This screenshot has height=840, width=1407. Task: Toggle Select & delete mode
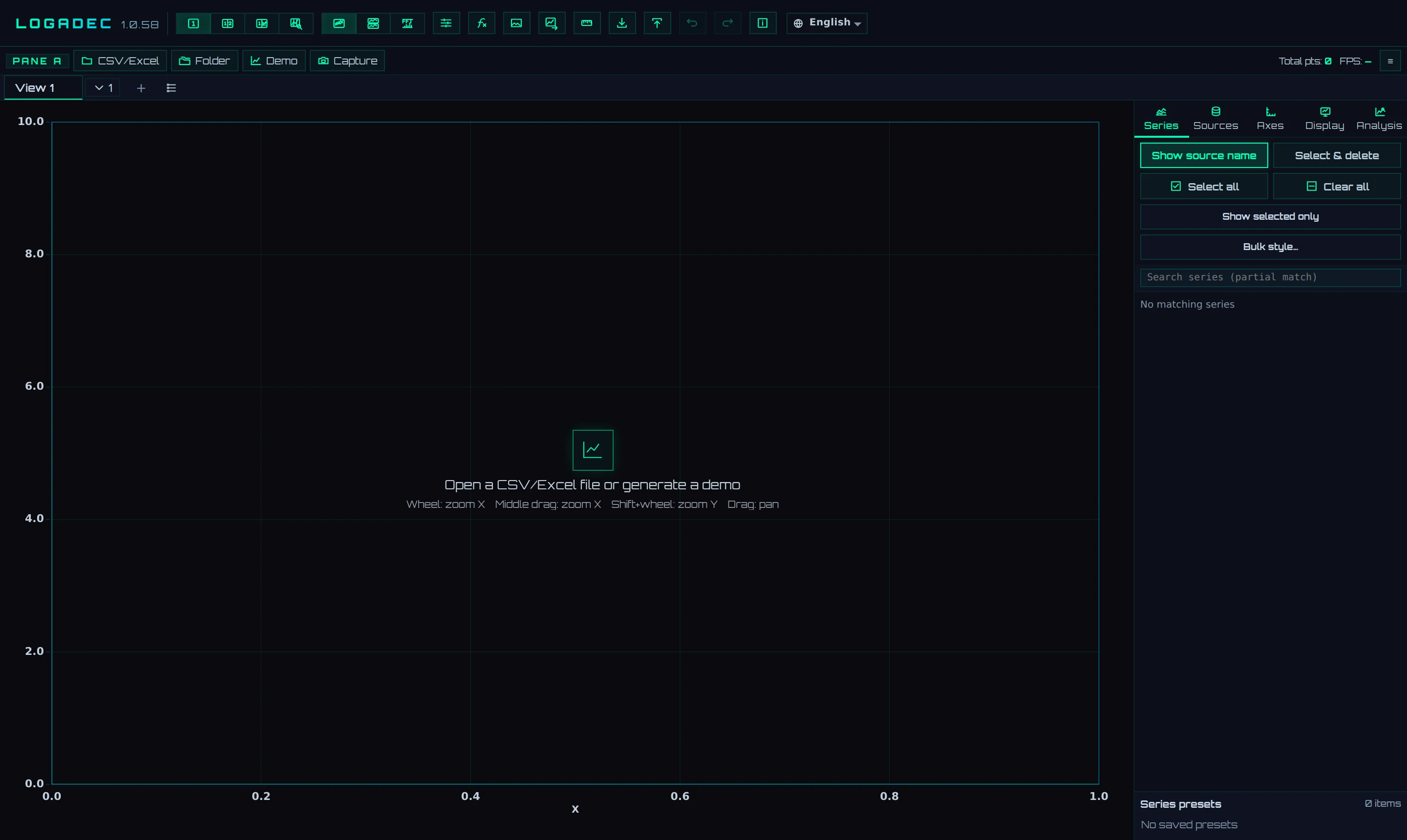coord(1337,155)
